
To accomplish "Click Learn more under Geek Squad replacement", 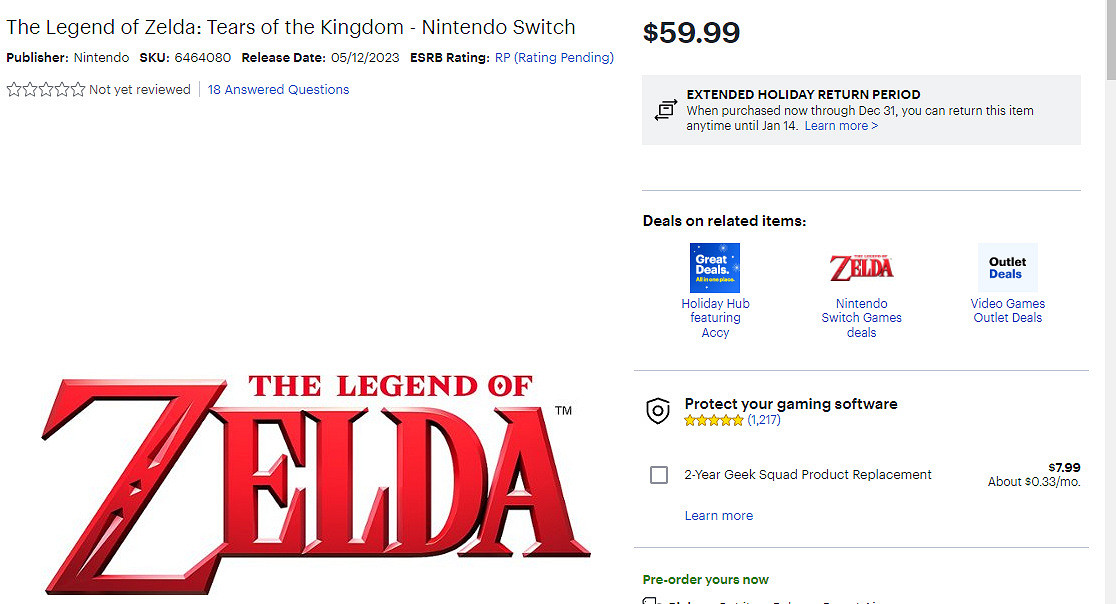I will coord(719,516).
